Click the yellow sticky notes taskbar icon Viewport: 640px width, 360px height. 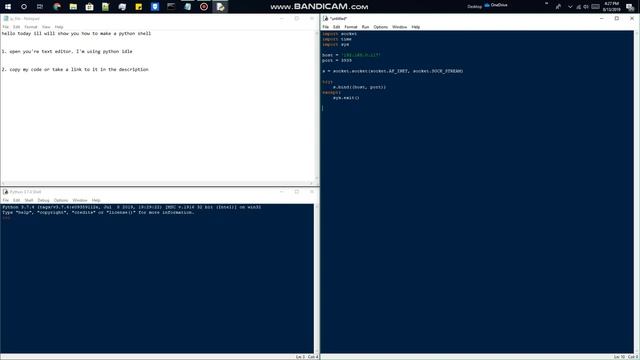[x=139, y=7]
